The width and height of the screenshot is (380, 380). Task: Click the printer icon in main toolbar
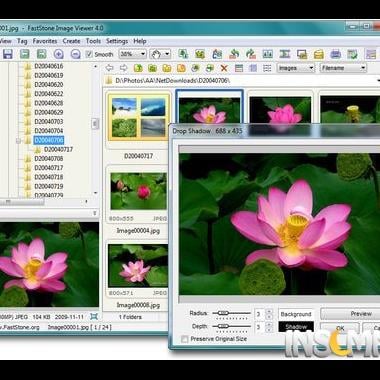335,54
